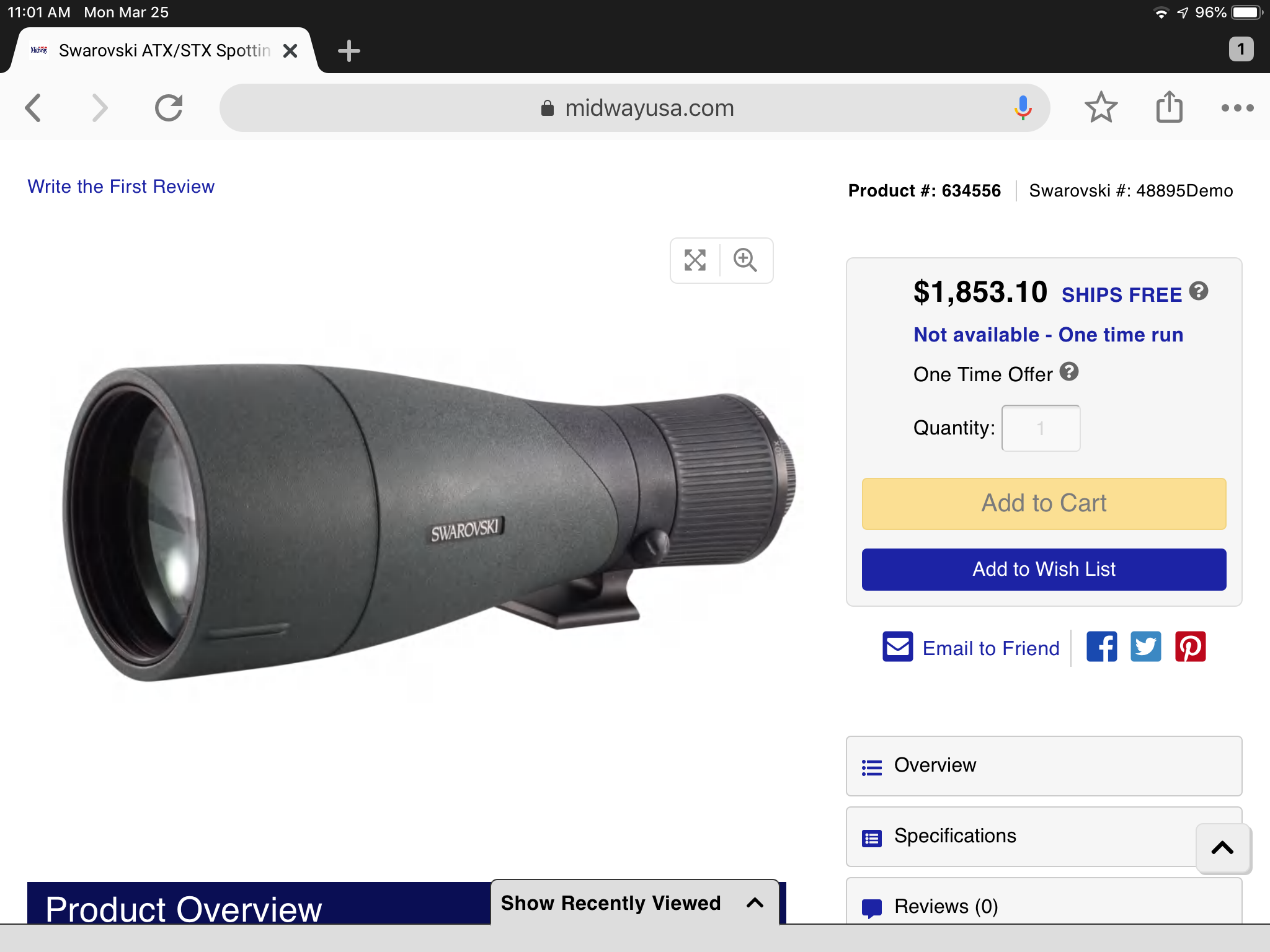1270x952 pixels.
Task: Share the product on Twitter
Action: click(x=1146, y=647)
